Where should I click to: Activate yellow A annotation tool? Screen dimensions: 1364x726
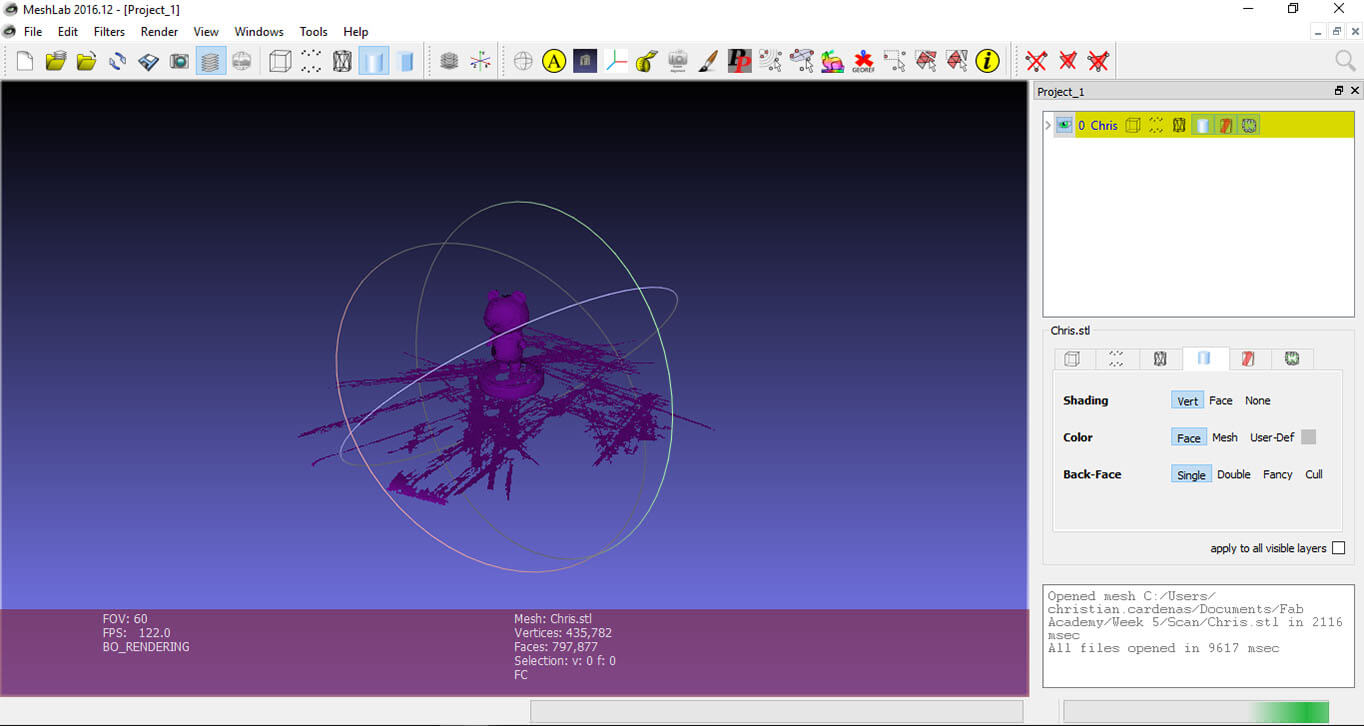click(x=554, y=61)
